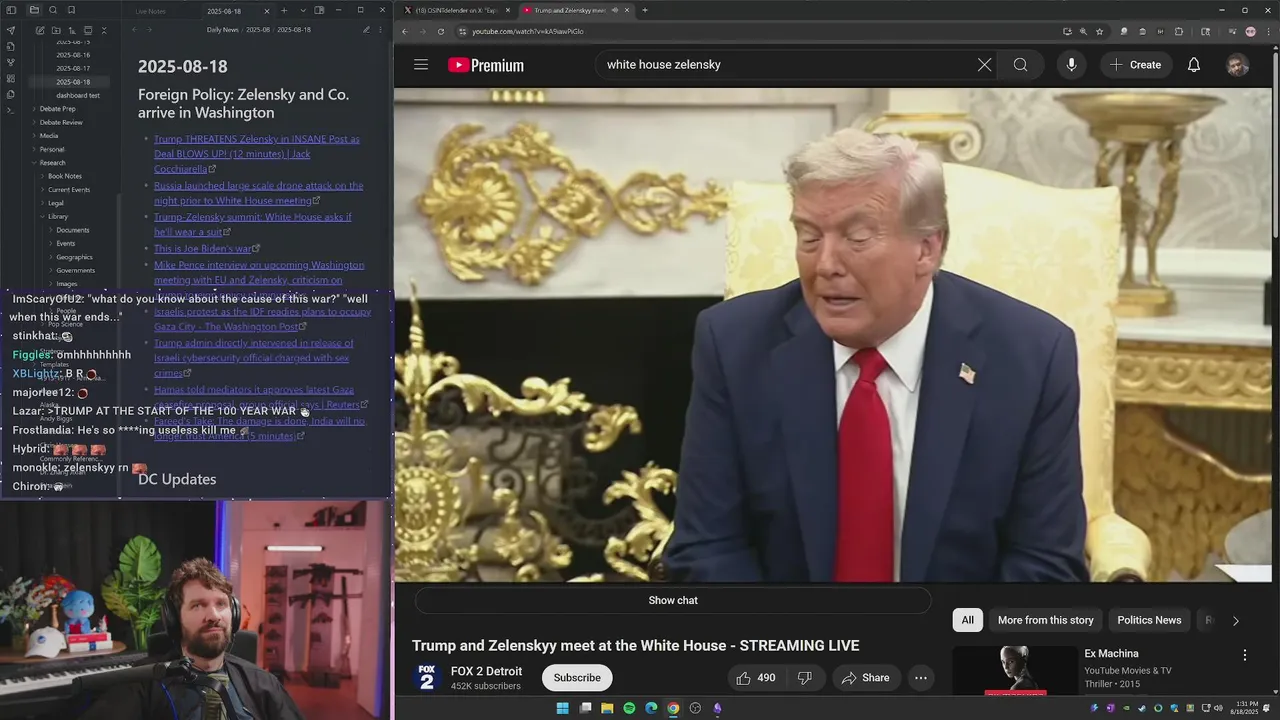Open the Trump THREATENS Zelensky note link
The width and height of the screenshot is (1280, 720).
pyautogui.click(x=256, y=154)
